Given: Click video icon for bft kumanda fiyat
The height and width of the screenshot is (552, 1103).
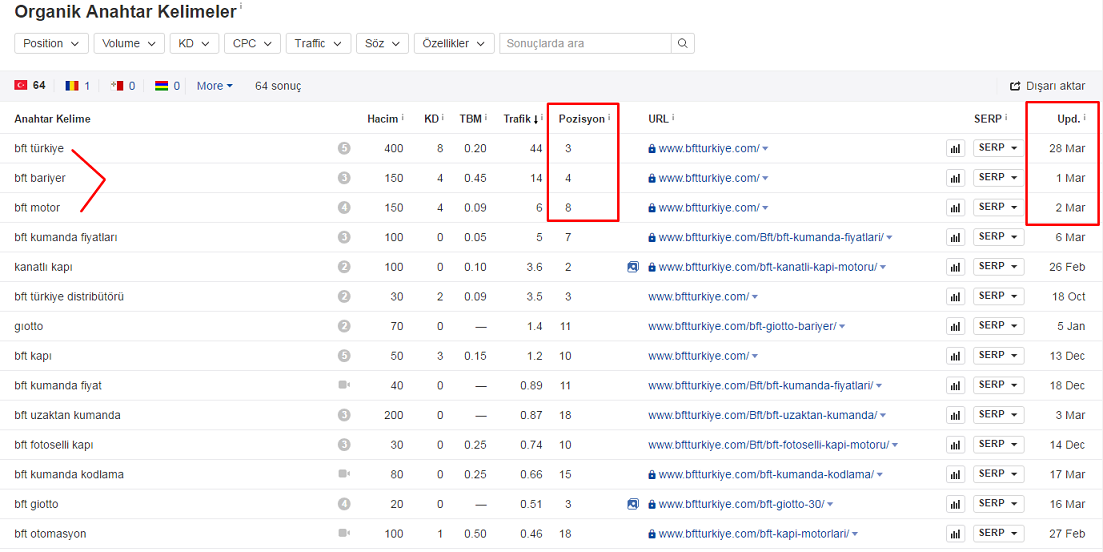Looking at the screenshot, I should (344, 385).
